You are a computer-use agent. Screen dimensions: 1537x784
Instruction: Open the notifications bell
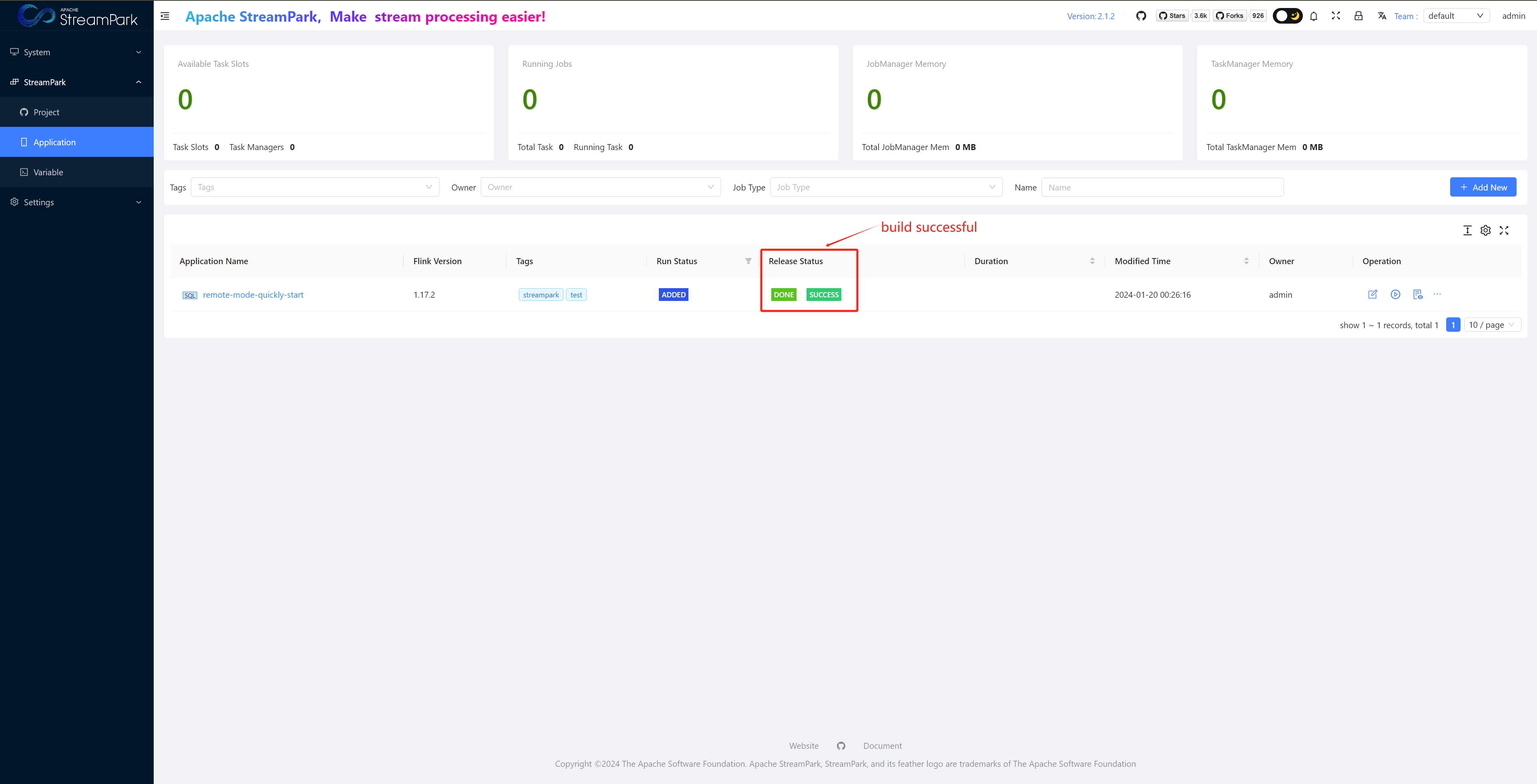1313,16
